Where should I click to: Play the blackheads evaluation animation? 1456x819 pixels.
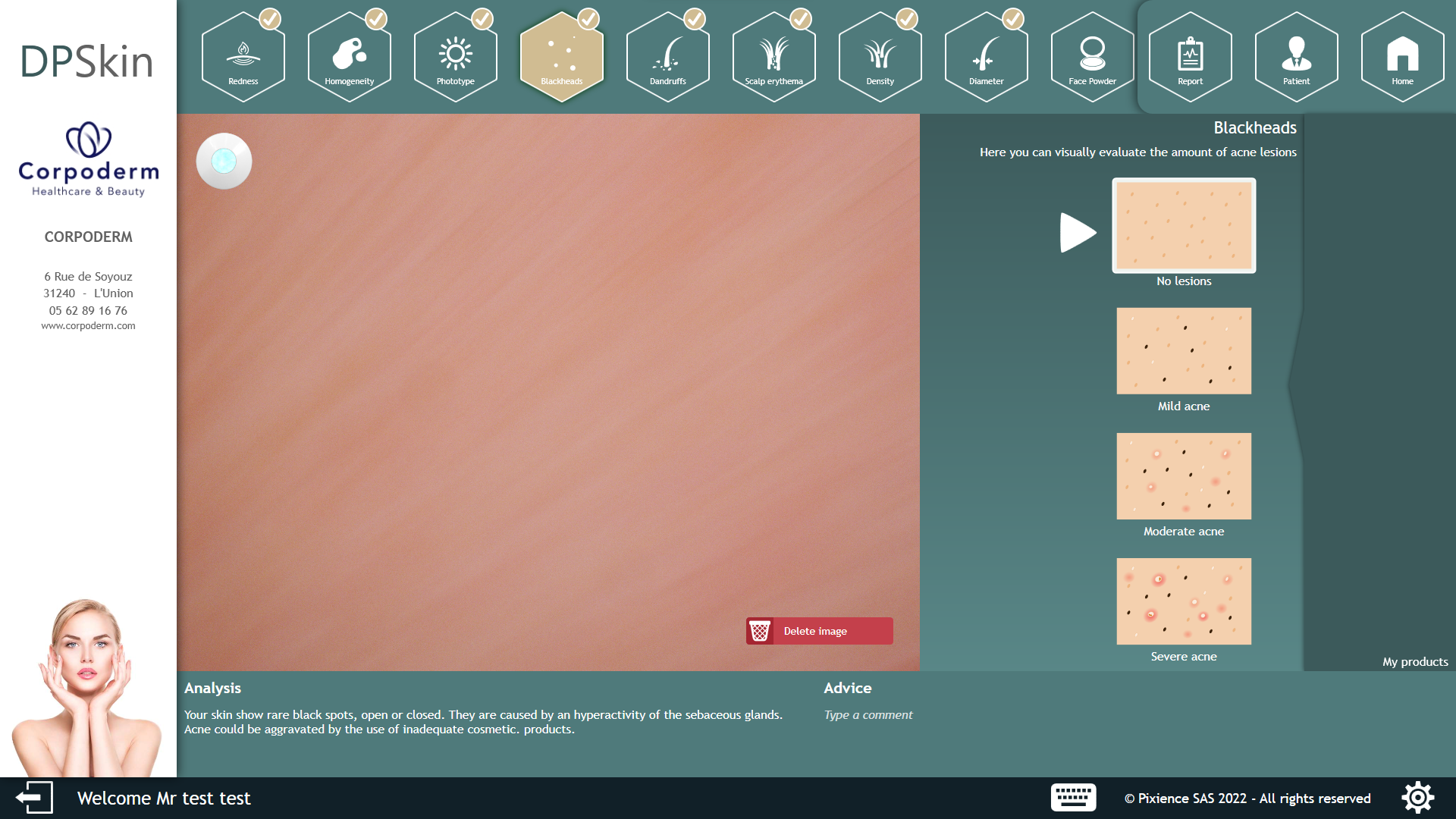pyautogui.click(x=1077, y=232)
